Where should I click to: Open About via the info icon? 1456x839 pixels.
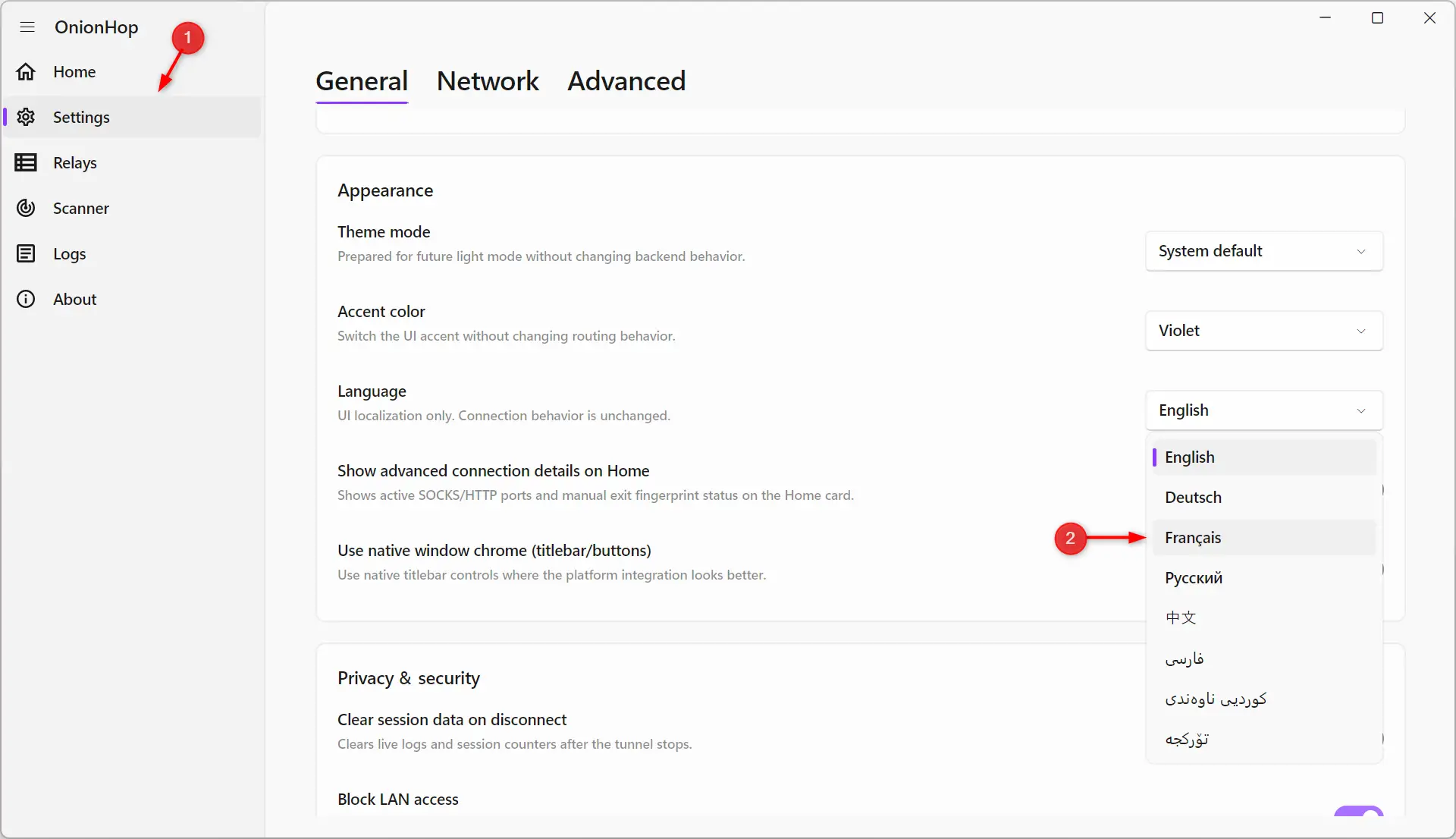(x=26, y=299)
